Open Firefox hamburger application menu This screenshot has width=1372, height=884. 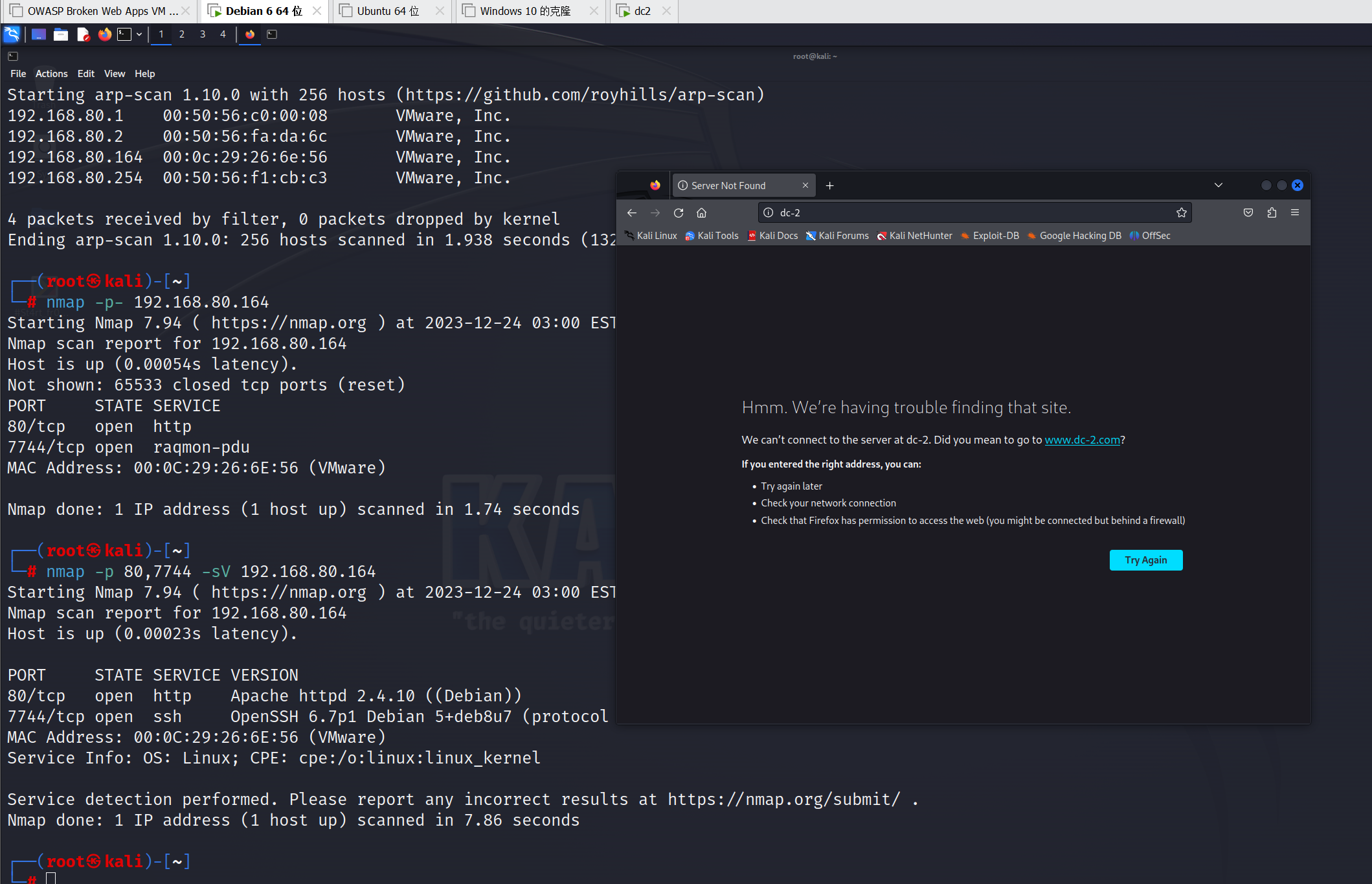[1295, 212]
